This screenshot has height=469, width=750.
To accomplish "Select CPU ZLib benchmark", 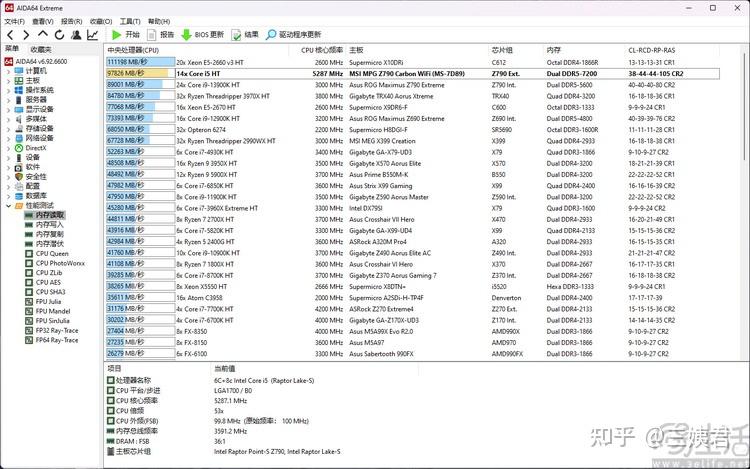I will pyautogui.click(x=44, y=273).
